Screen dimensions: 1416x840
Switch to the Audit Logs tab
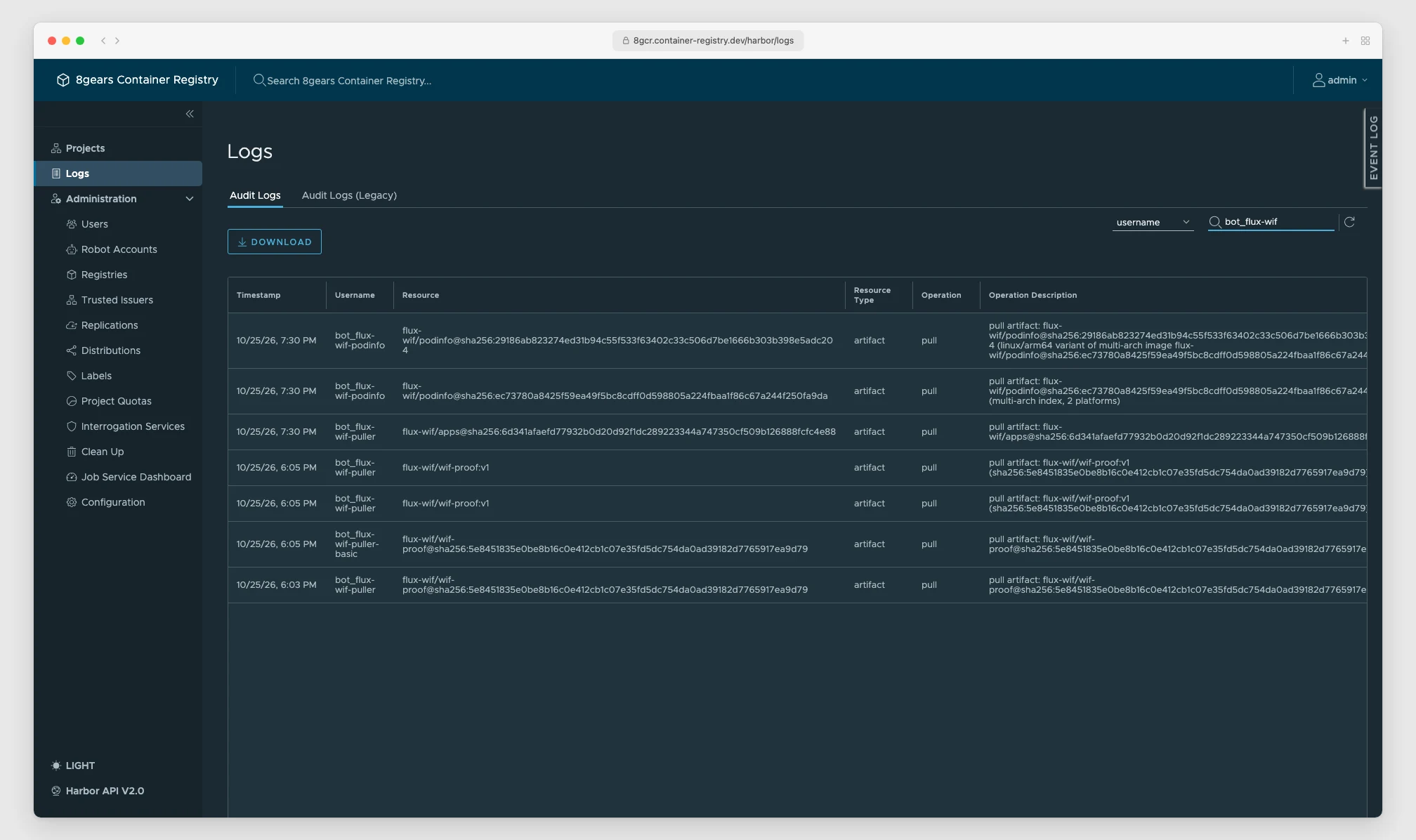coord(255,195)
